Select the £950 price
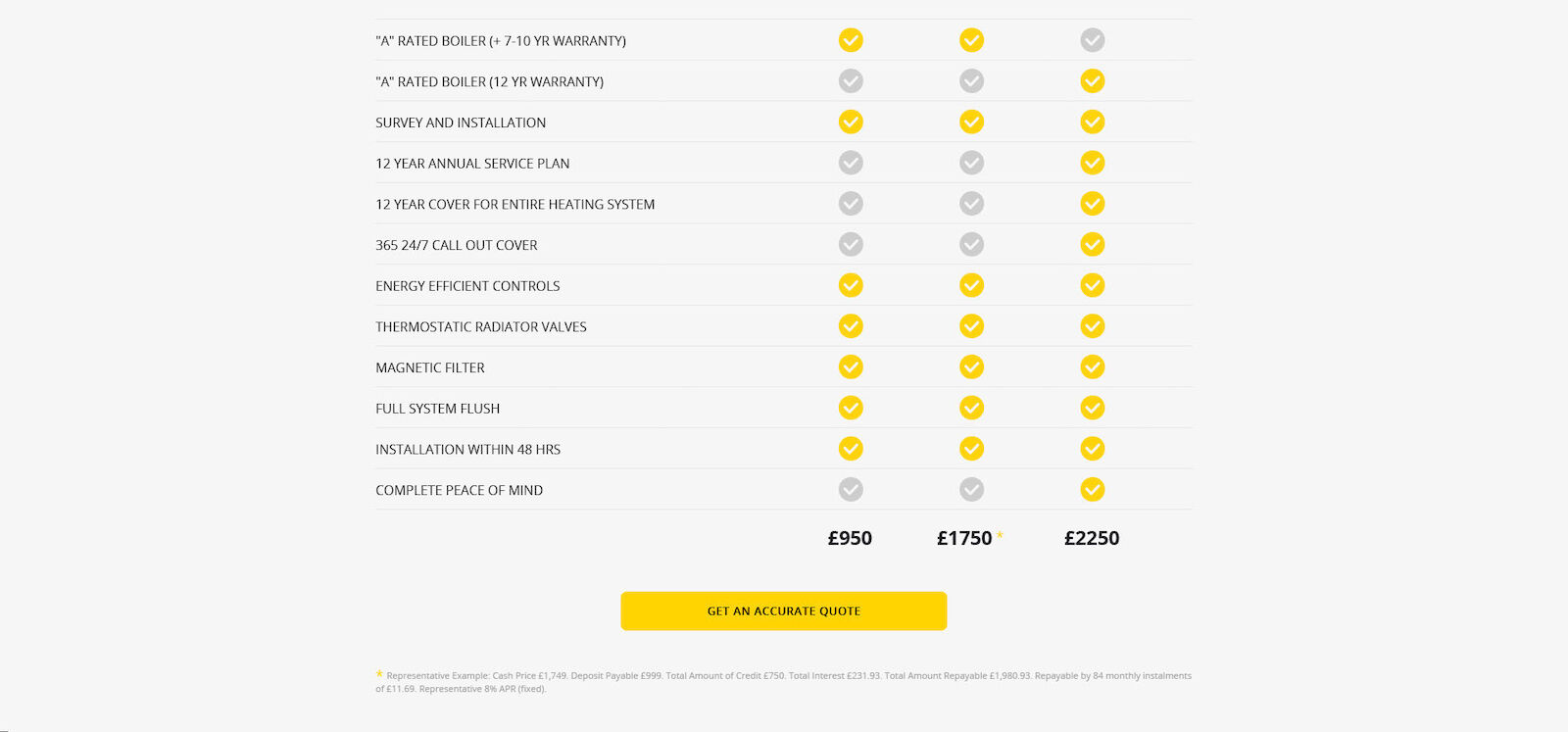 850,538
